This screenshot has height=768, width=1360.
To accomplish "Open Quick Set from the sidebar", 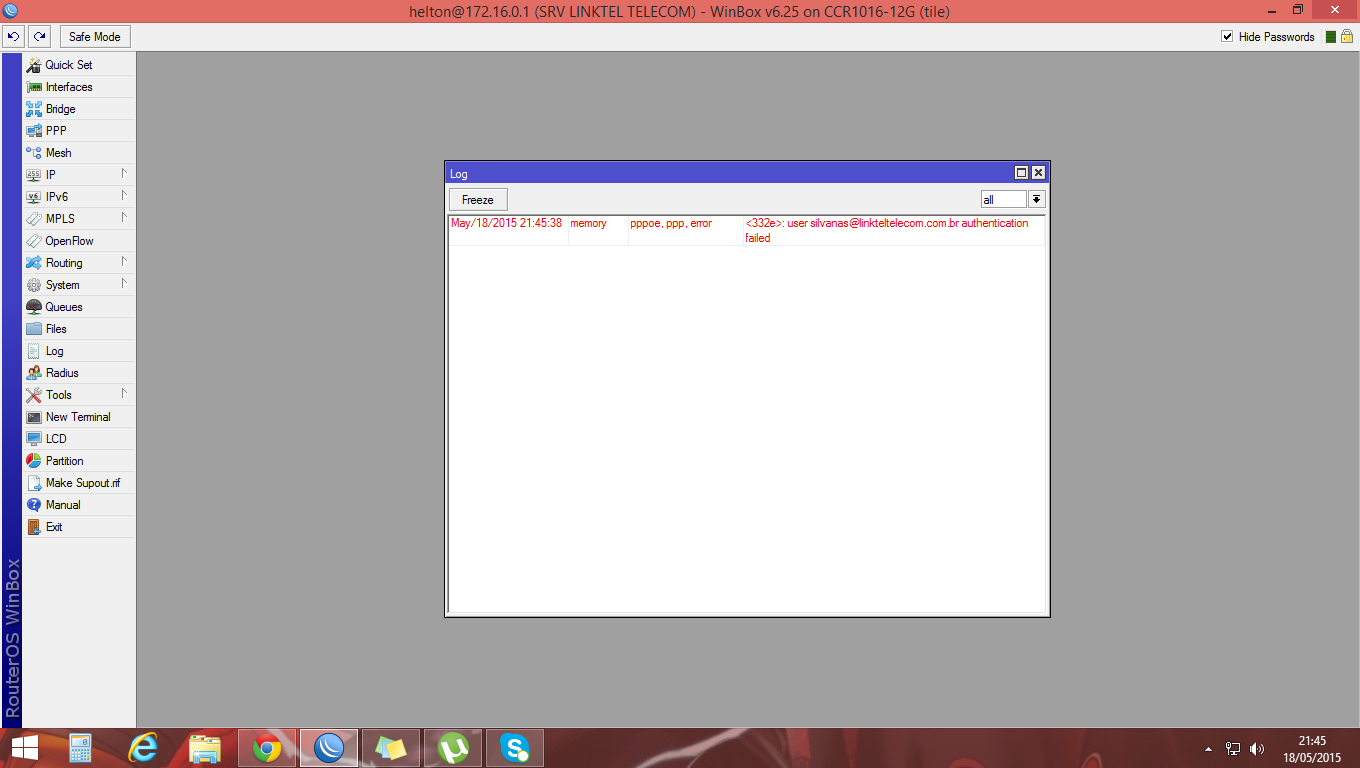I will [x=79, y=65].
